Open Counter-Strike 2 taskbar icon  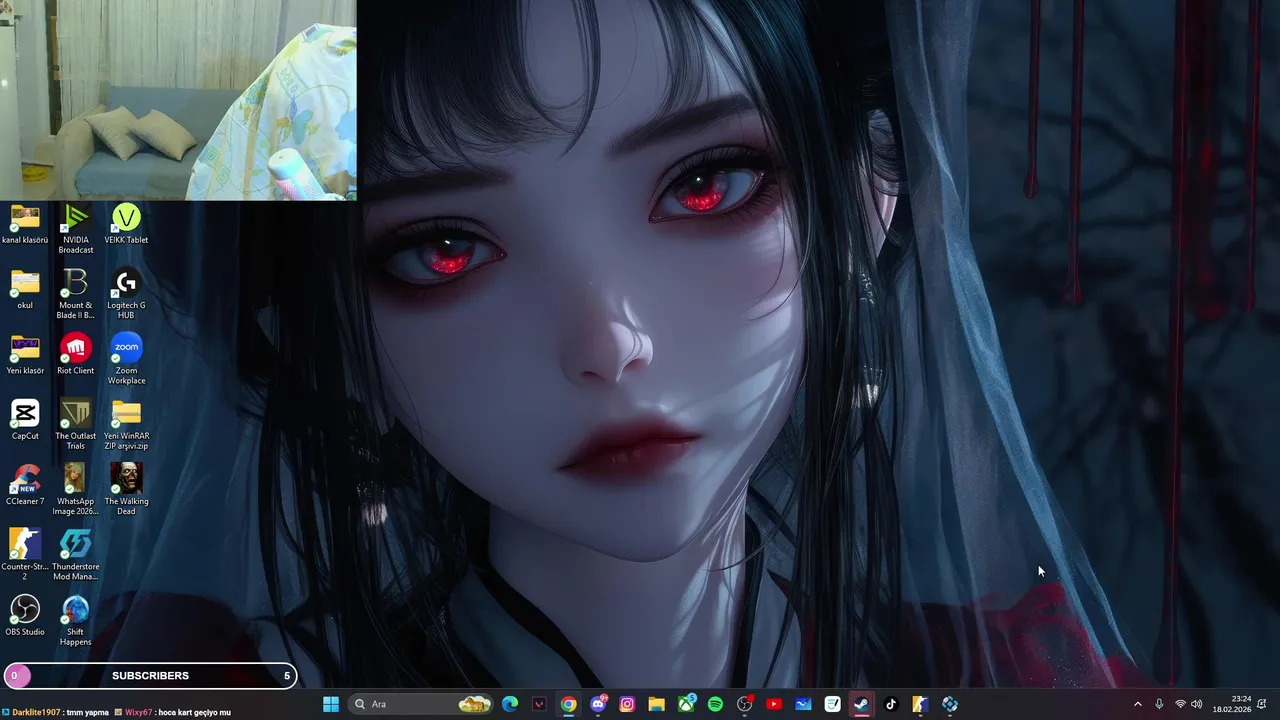920,704
